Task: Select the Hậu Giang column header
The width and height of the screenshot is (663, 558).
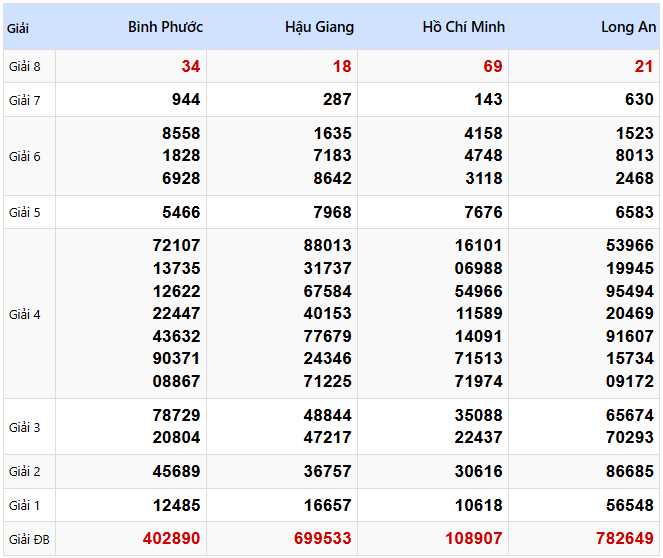Action: [319, 27]
